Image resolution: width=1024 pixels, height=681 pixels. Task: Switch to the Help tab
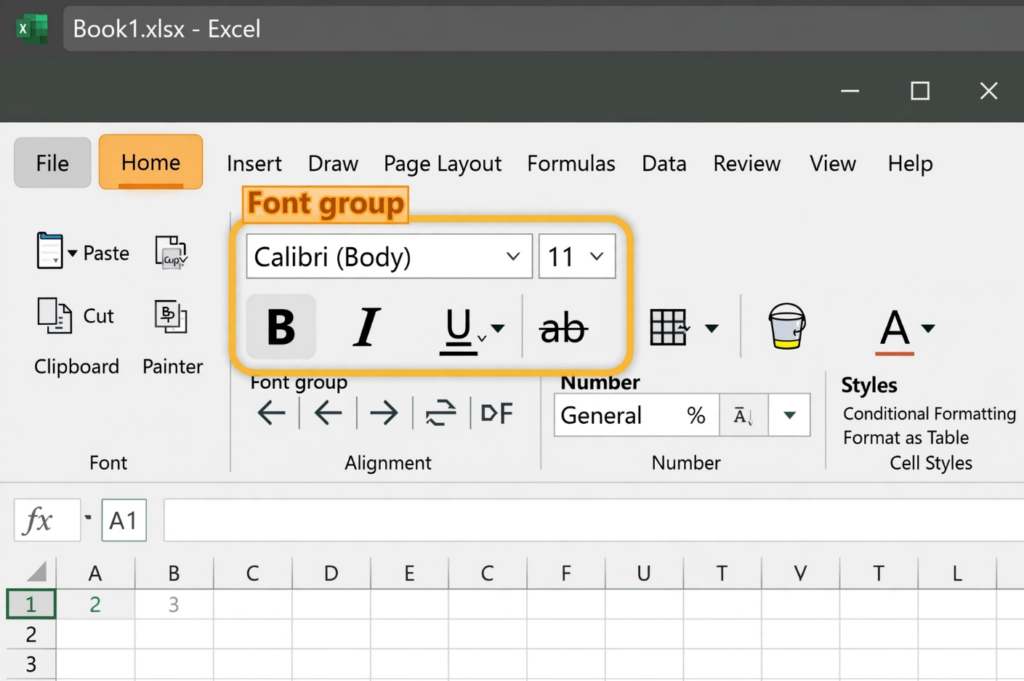(x=910, y=164)
